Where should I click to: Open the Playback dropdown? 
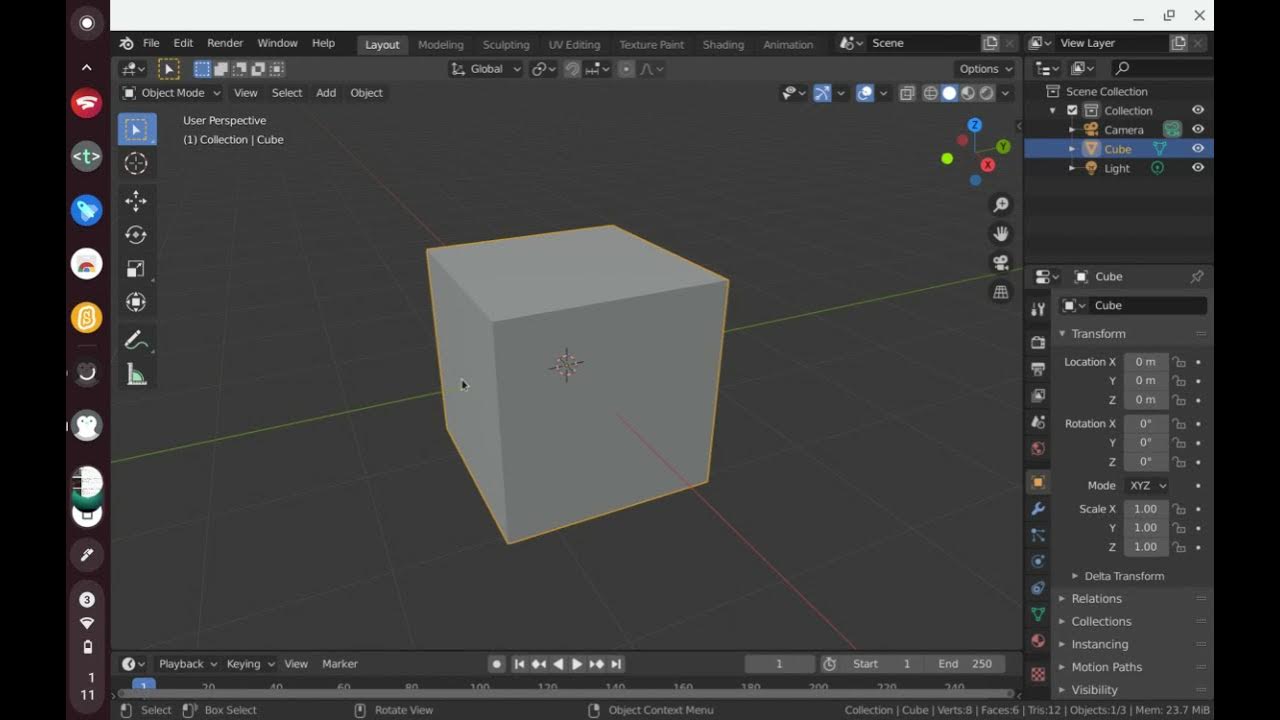point(188,664)
